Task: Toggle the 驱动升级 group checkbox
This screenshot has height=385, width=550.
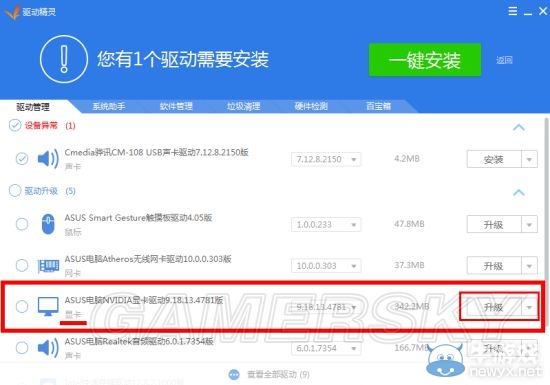Action: coord(15,191)
